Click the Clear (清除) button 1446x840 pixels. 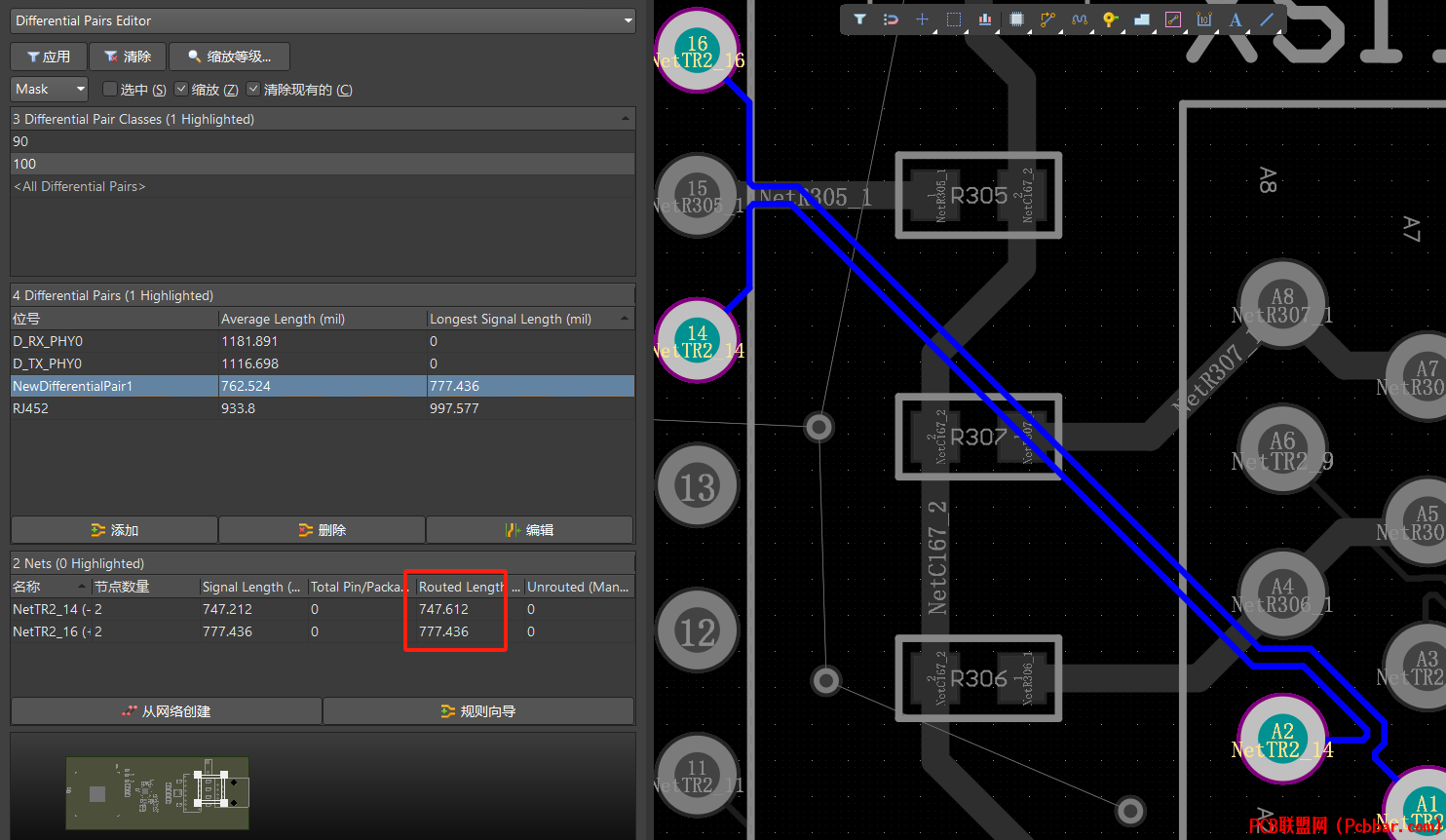128,57
